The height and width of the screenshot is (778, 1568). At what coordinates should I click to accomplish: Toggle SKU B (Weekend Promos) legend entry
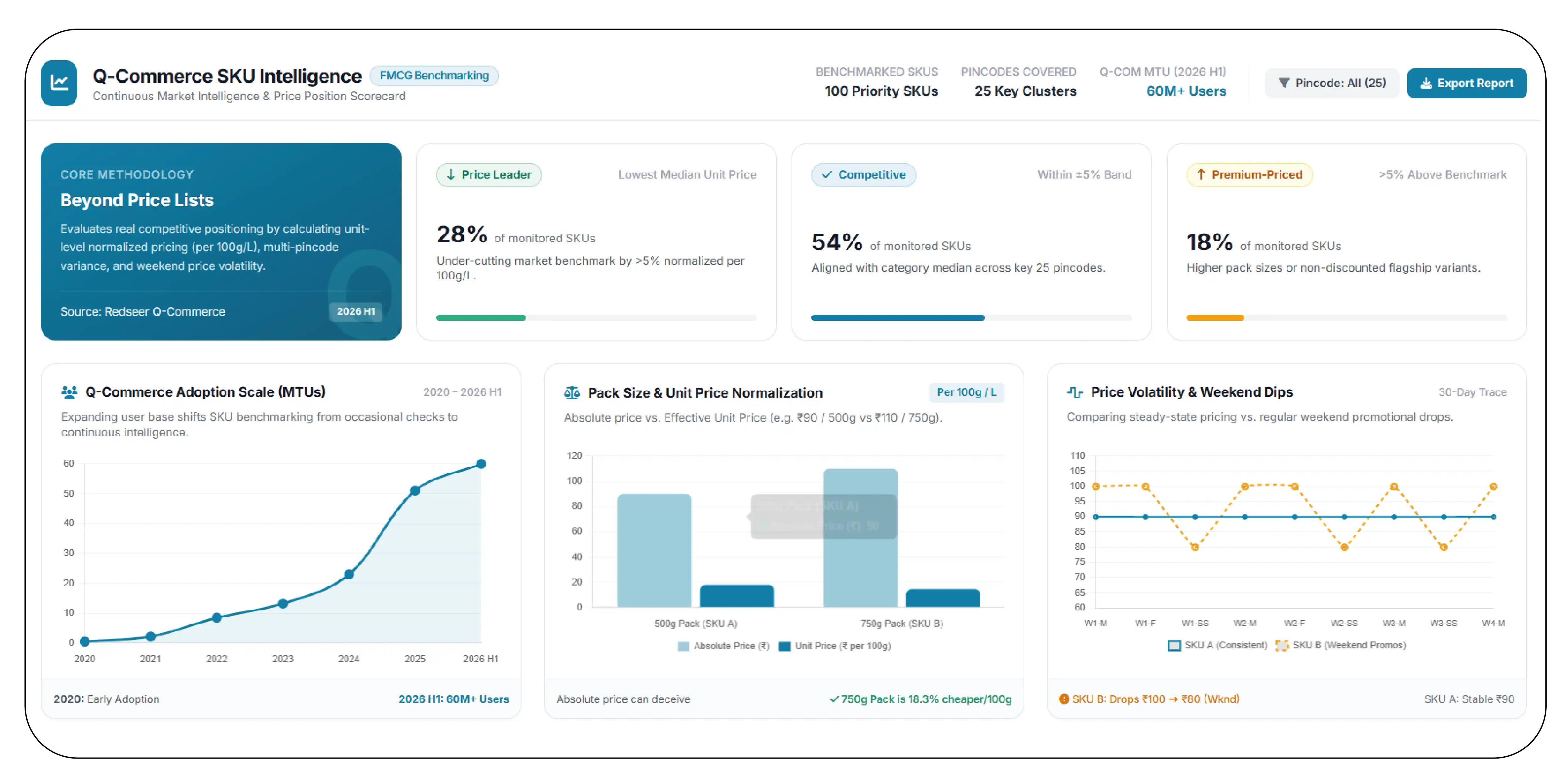[x=1340, y=645]
